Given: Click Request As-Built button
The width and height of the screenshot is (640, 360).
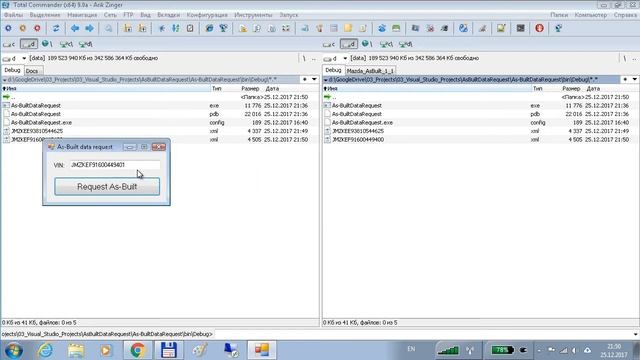Looking at the screenshot, I should coord(107,187).
